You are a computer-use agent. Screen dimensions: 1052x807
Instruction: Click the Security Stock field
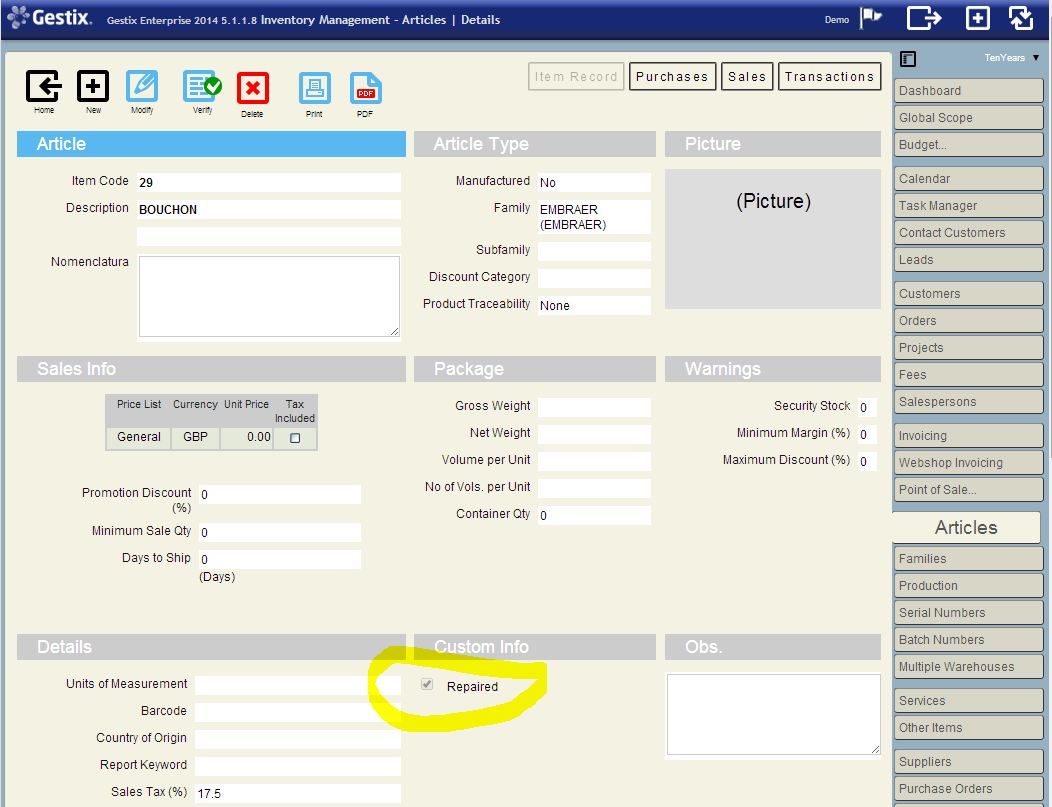click(x=867, y=407)
